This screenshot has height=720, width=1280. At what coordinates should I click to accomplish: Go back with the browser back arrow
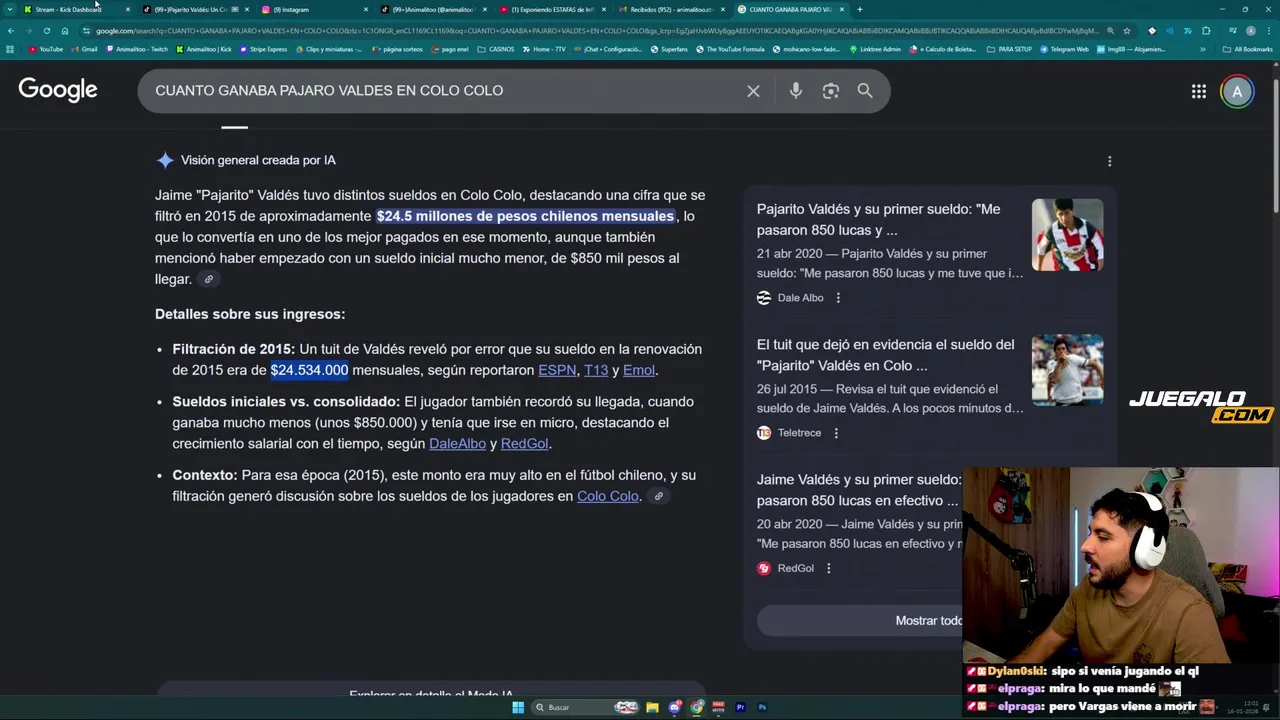pos(11,31)
